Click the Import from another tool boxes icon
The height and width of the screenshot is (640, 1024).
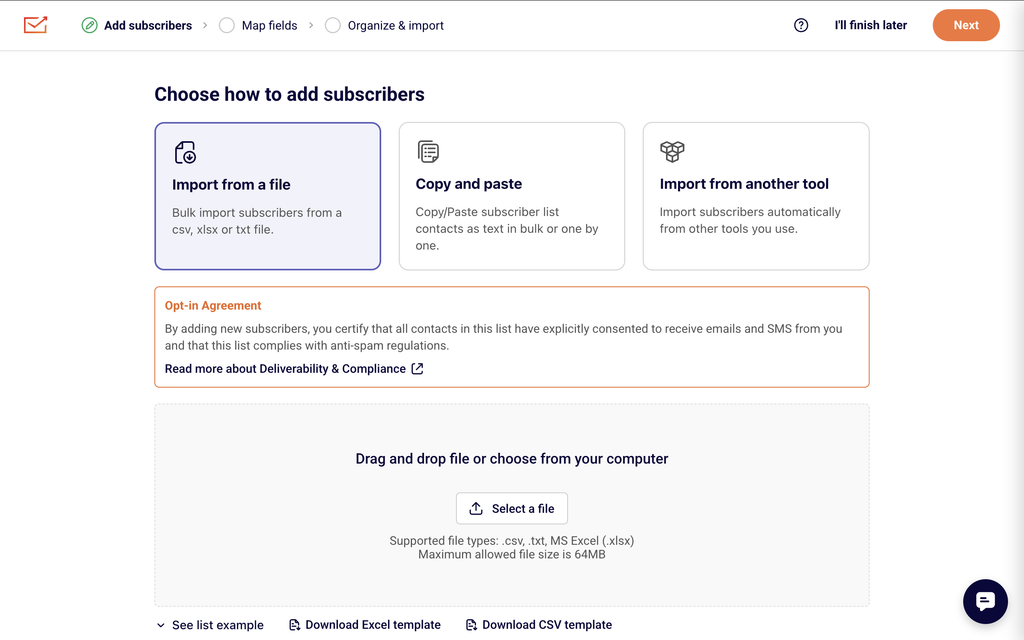(x=672, y=152)
